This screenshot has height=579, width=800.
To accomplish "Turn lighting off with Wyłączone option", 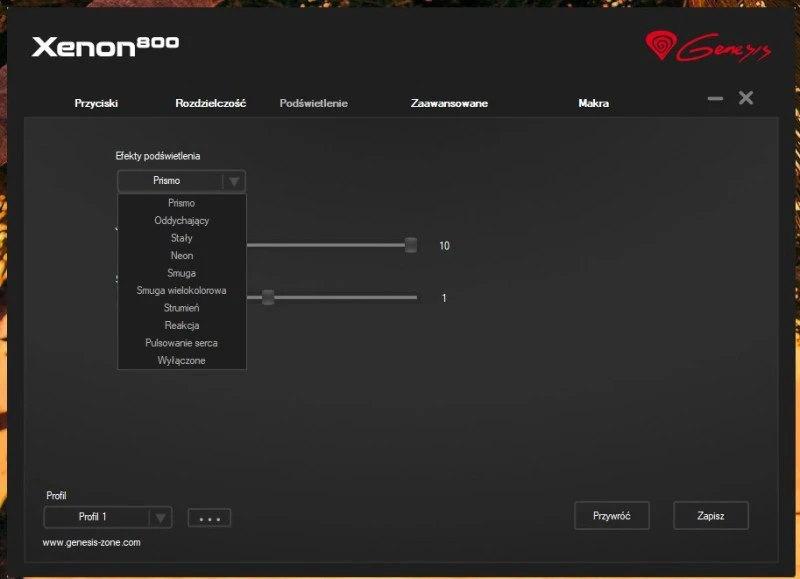I will coord(182,360).
